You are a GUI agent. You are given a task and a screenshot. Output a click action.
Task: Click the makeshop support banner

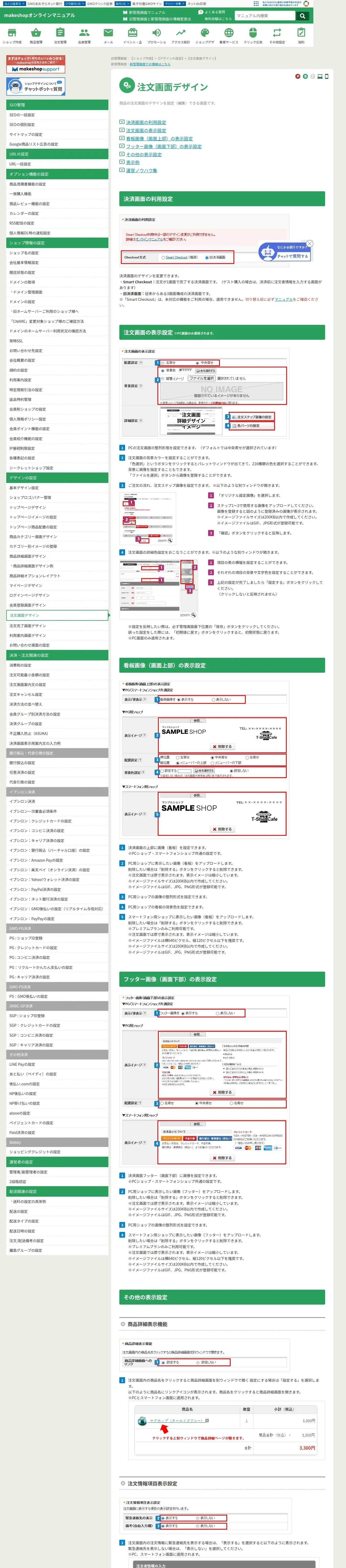[35, 65]
